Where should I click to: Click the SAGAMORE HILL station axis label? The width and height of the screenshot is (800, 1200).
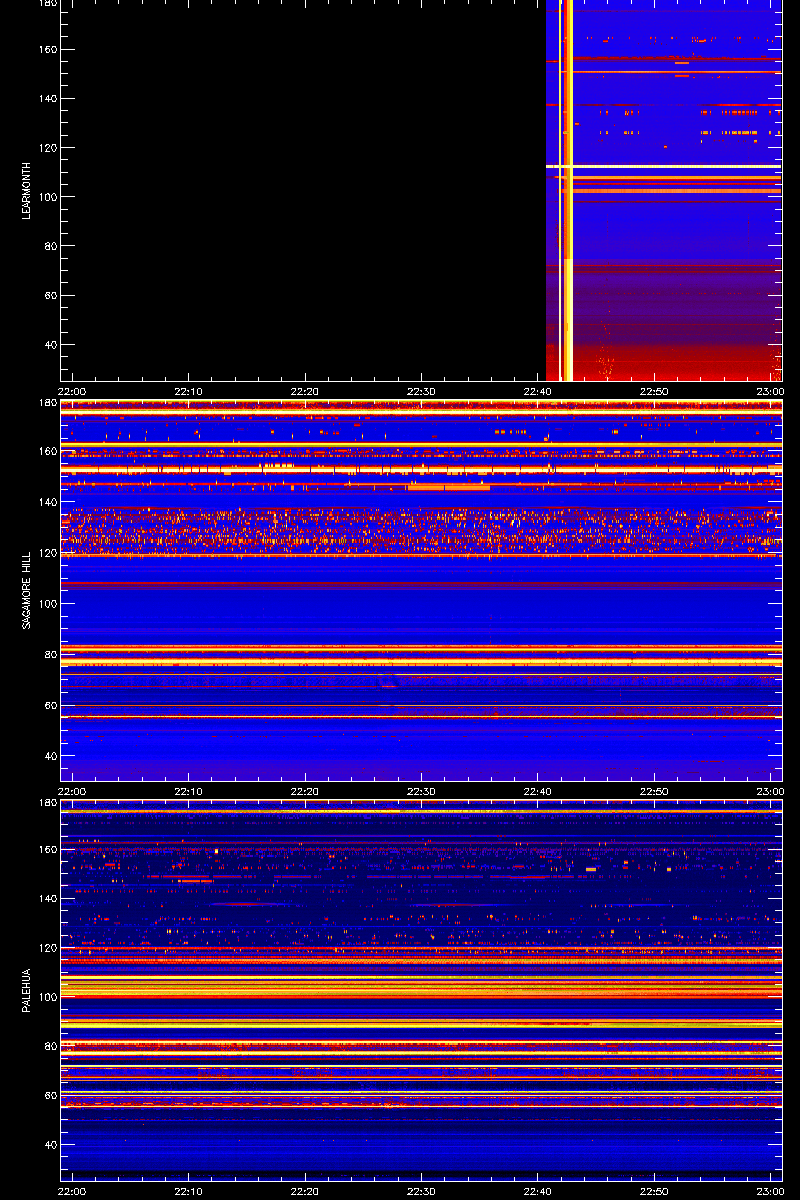point(27,589)
